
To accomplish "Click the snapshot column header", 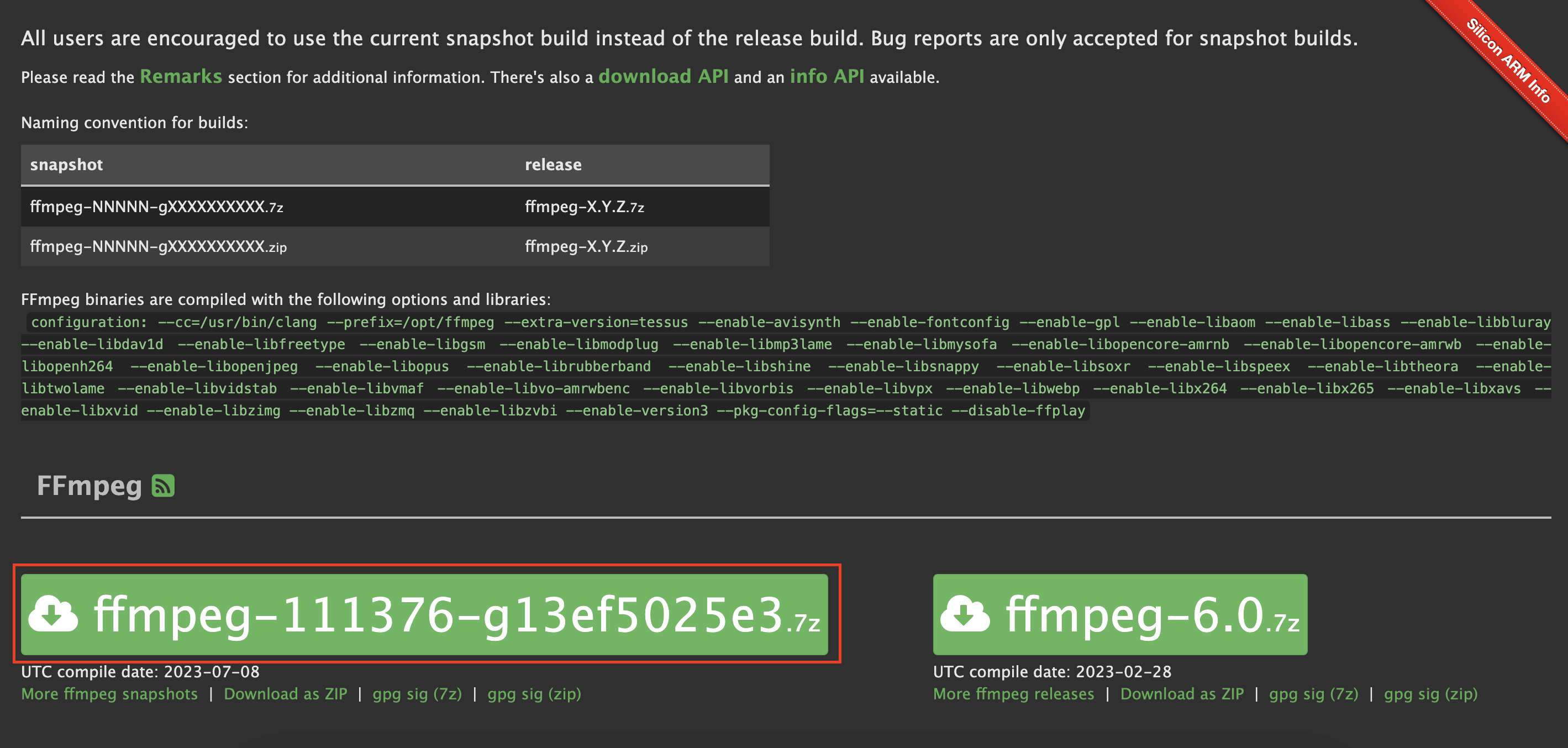I will click(x=66, y=165).
